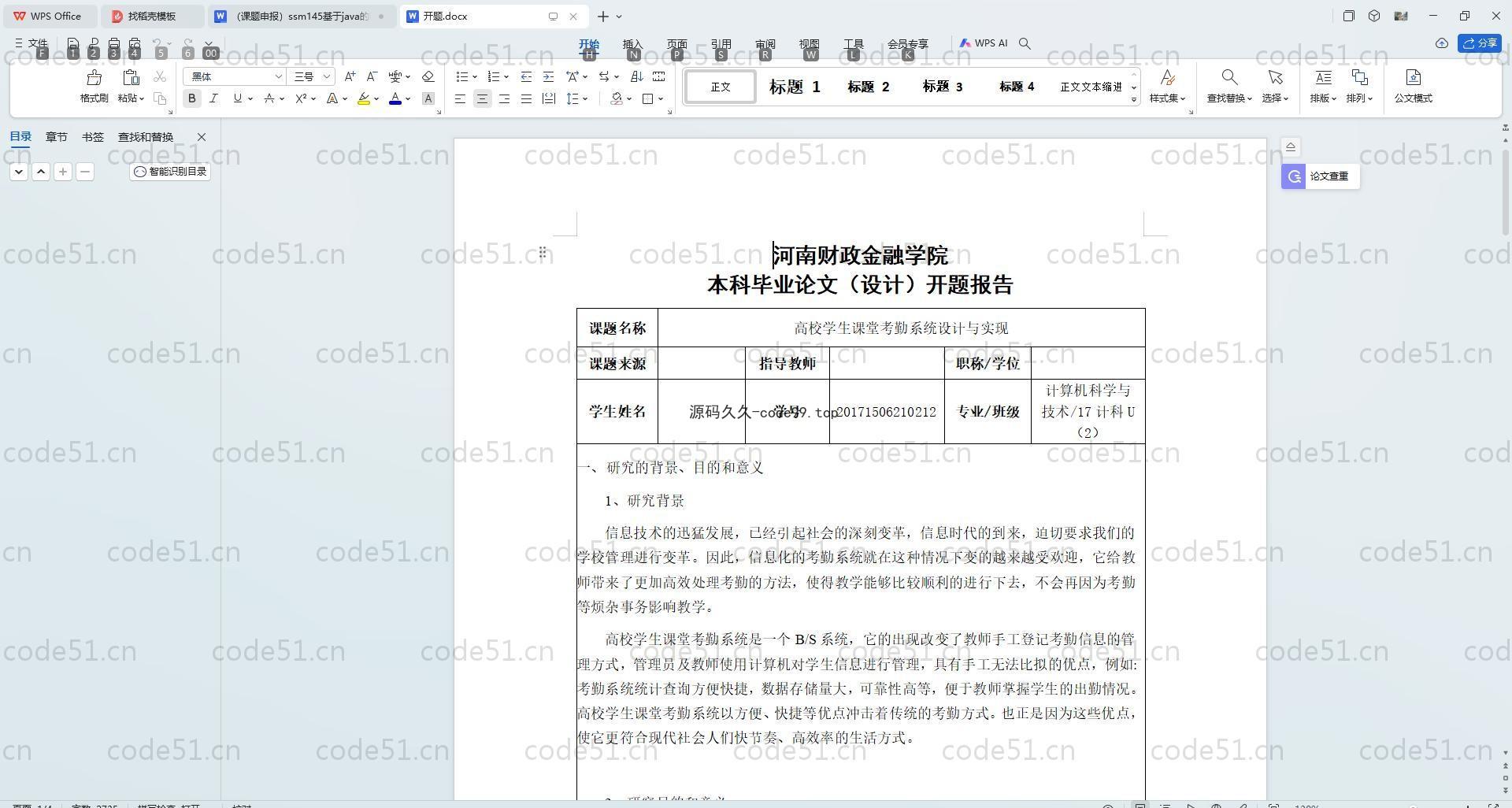Screen dimensions: 1512x808
Task: Click the sort A-Z icon
Action: click(x=637, y=76)
